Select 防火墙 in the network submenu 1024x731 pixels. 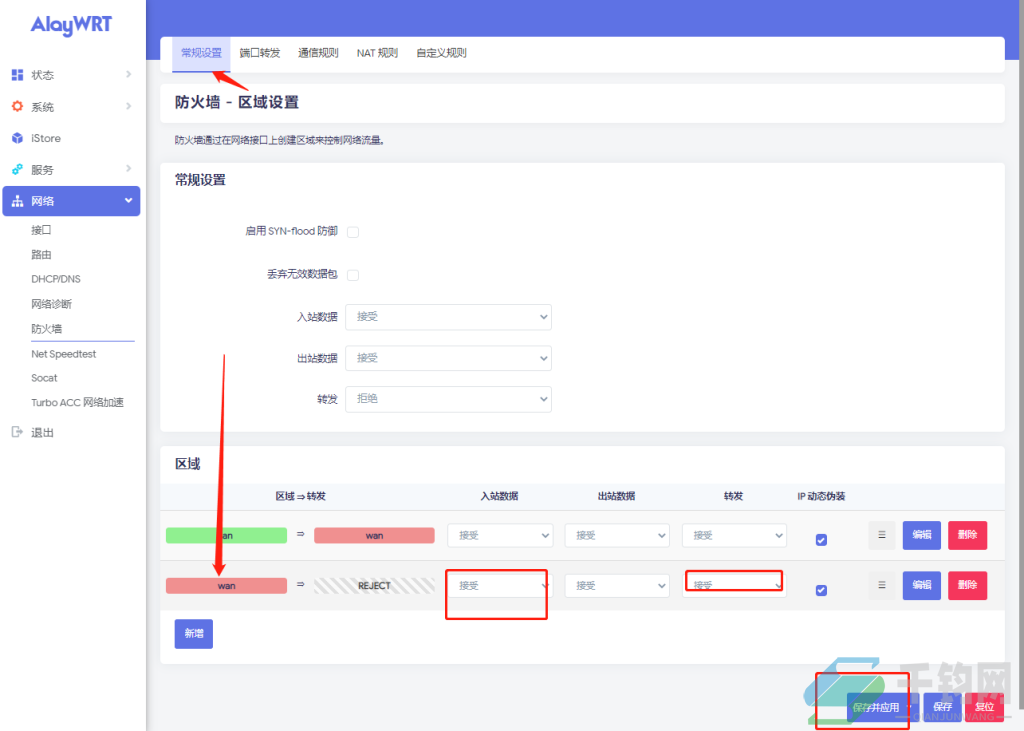tap(50, 328)
